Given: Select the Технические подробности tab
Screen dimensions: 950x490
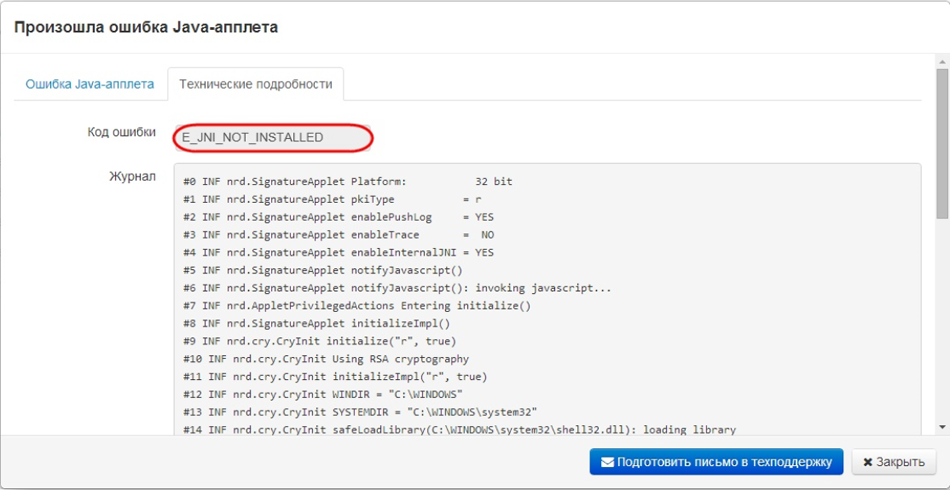Looking at the screenshot, I should [x=255, y=84].
